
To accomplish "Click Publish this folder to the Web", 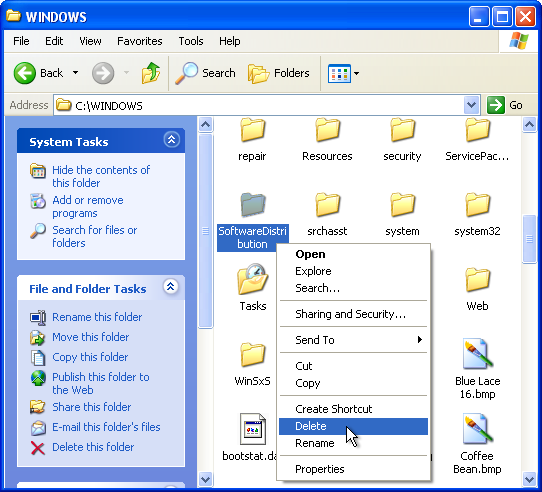I will (x=101, y=383).
